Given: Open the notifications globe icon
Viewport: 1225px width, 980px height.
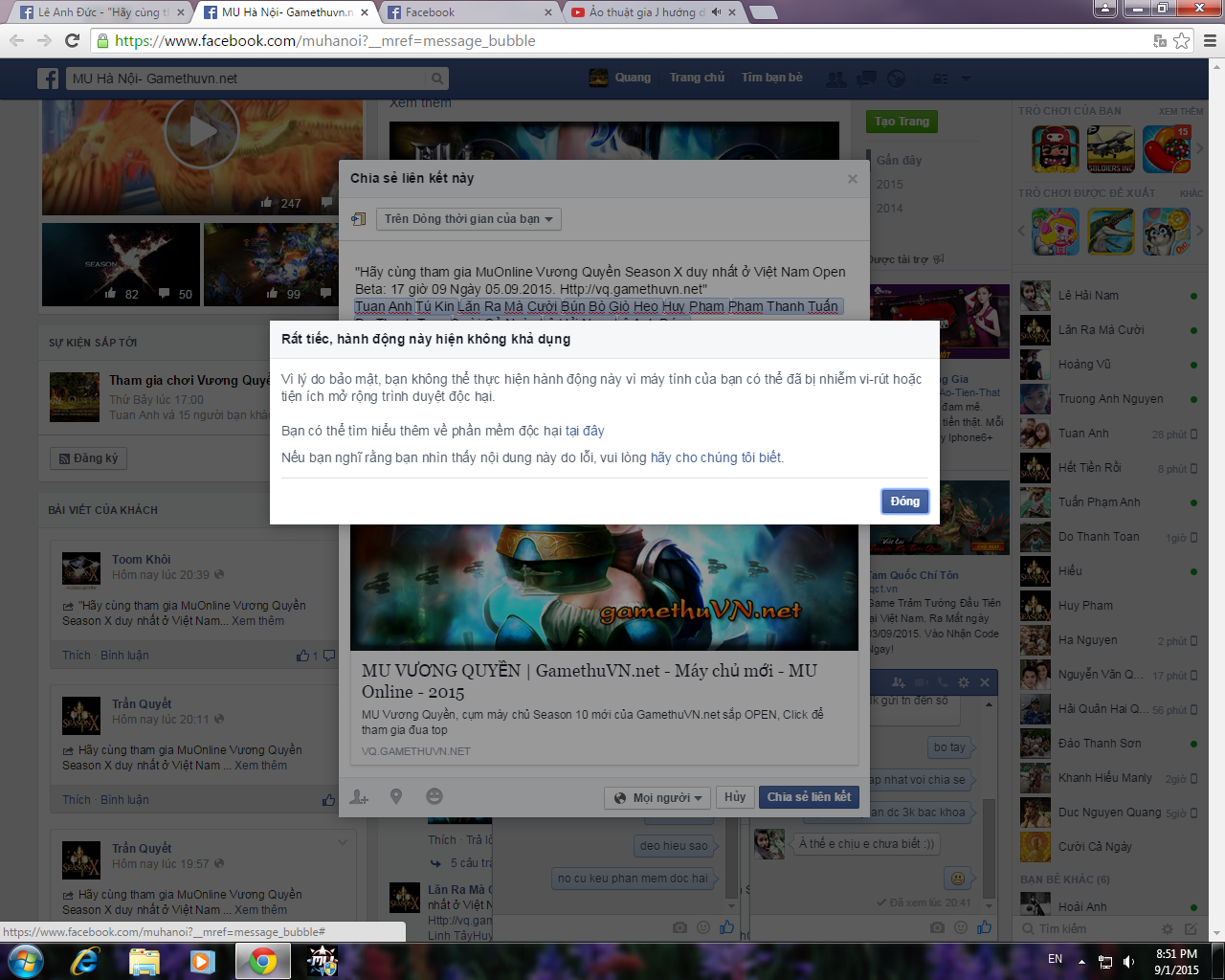Looking at the screenshot, I should click(897, 78).
